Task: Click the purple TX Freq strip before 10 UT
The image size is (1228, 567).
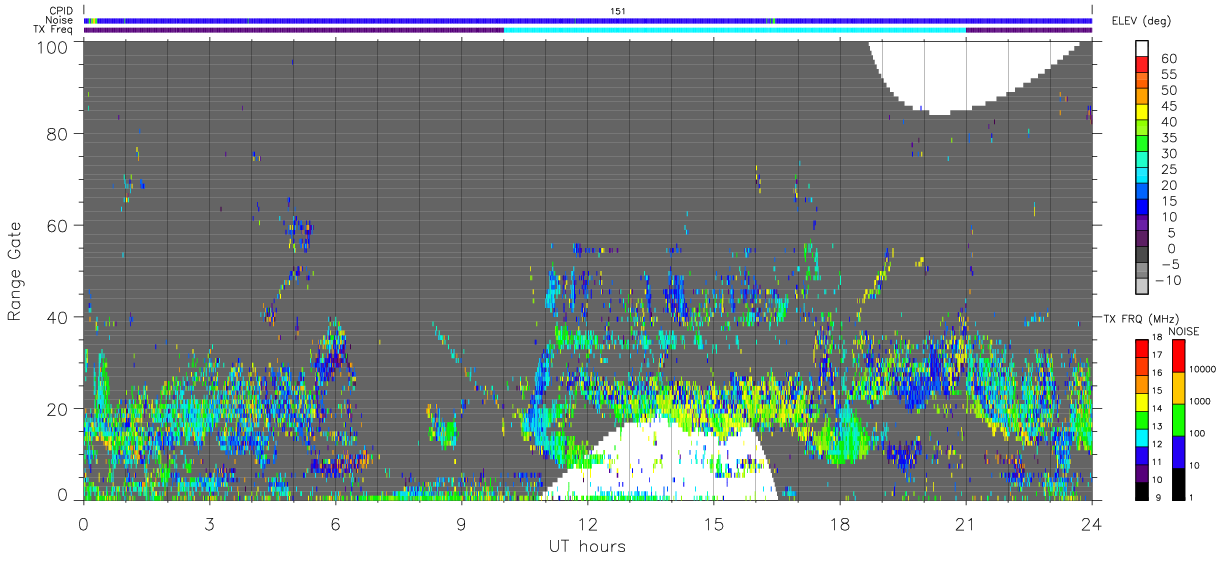Action: pos(294,30)
